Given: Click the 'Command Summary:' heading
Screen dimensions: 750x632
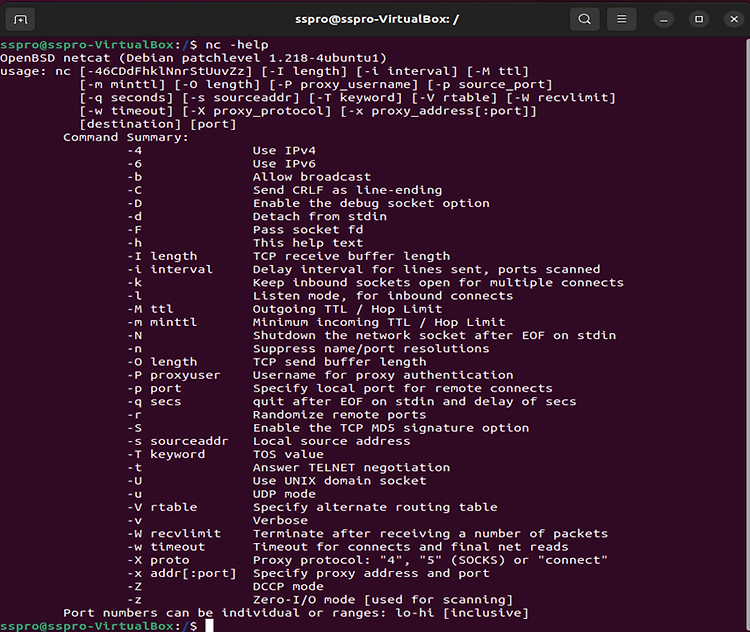Looking at the screenshot, I should click(x=126, y=137).
